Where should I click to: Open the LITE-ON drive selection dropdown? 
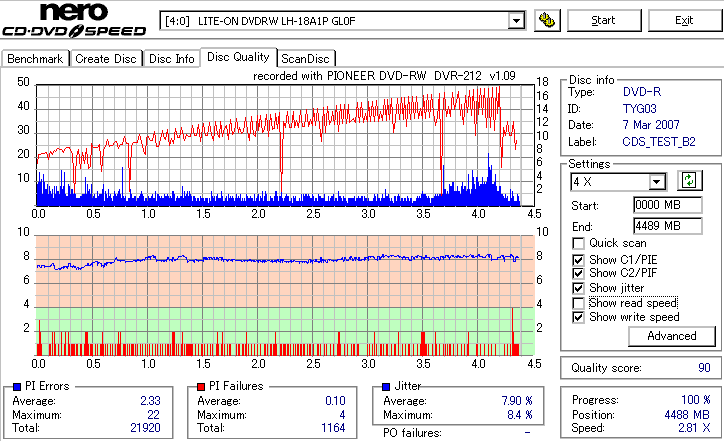pyautogui.click(x=516, y=21)
